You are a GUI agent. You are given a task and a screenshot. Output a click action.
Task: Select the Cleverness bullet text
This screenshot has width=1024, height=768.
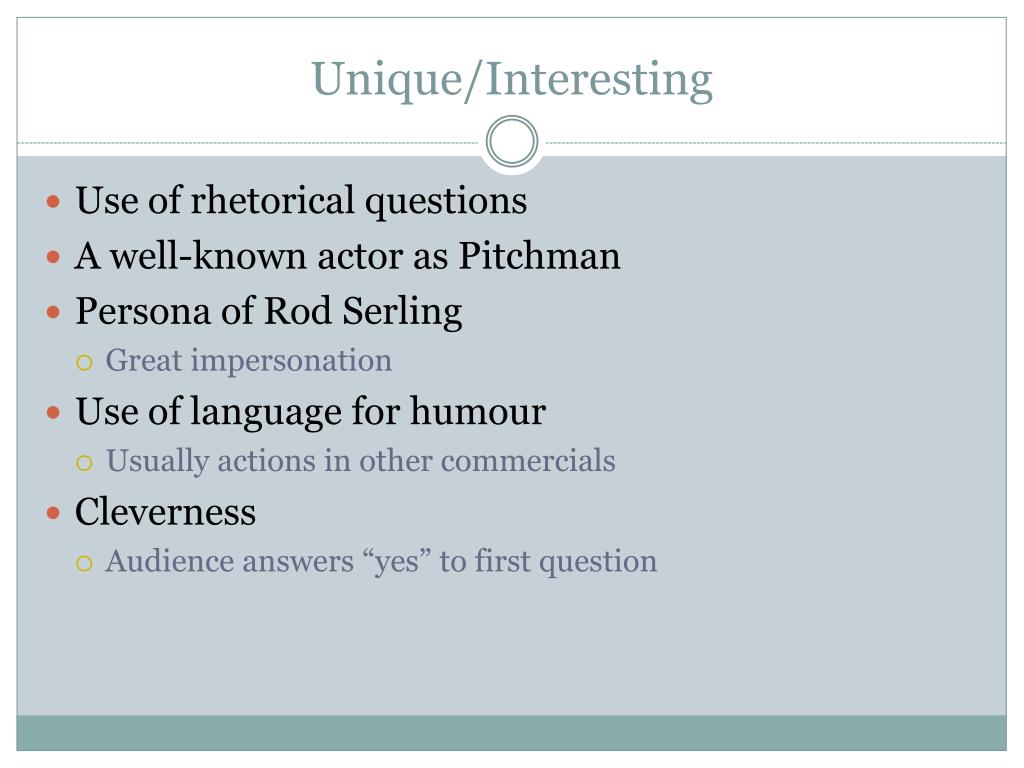tap(165, 511)
